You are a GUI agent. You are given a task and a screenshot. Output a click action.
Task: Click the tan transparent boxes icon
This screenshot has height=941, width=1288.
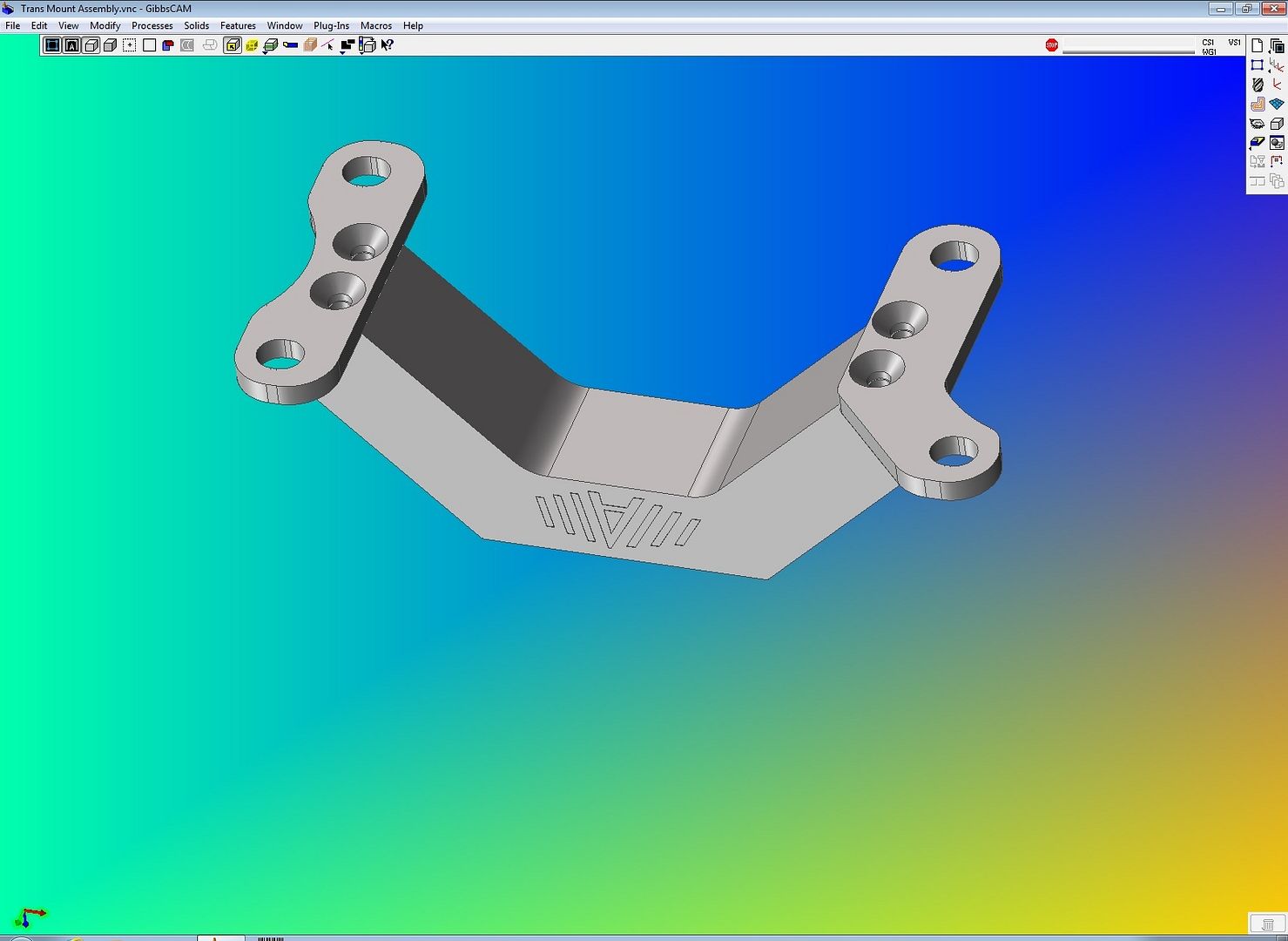pyautogui.click(x=309, y=45)
